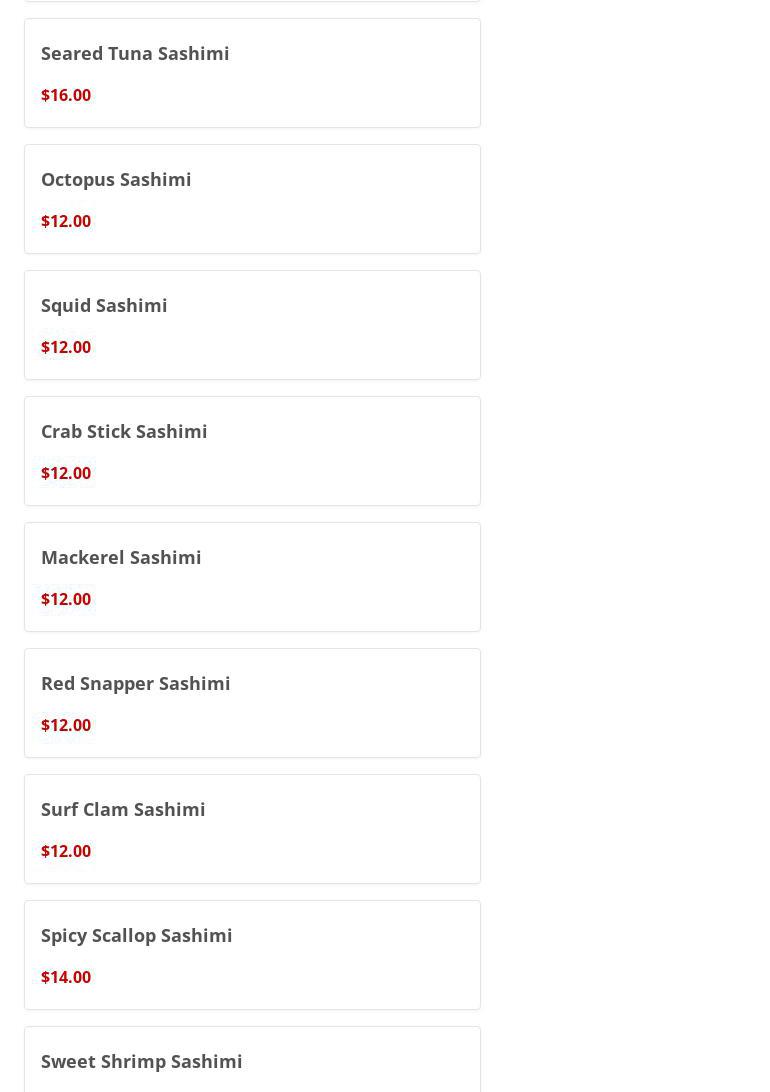The height and width of the screenshot is (1092, 770).
Task: Click the price under Surf Clam Sashimi
Action: coord(66,851)
